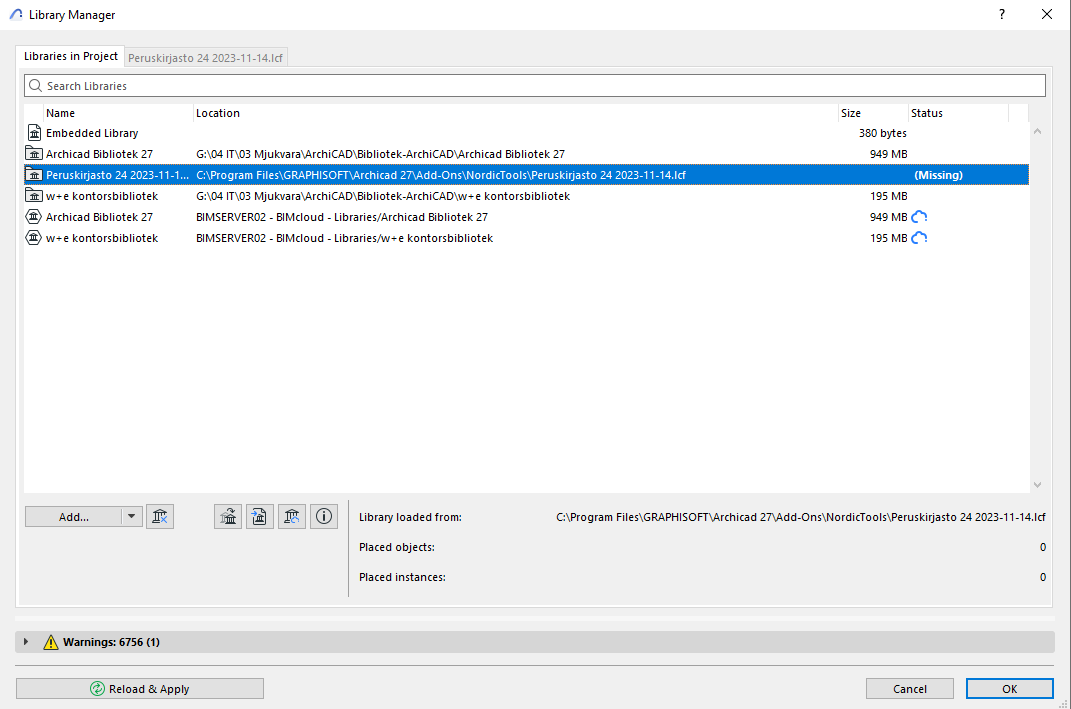This screenshot has height=709, width=1071.
Task: Click the magnifier icon in the search field
Action: pyautogui.click(x=36, y=86)
